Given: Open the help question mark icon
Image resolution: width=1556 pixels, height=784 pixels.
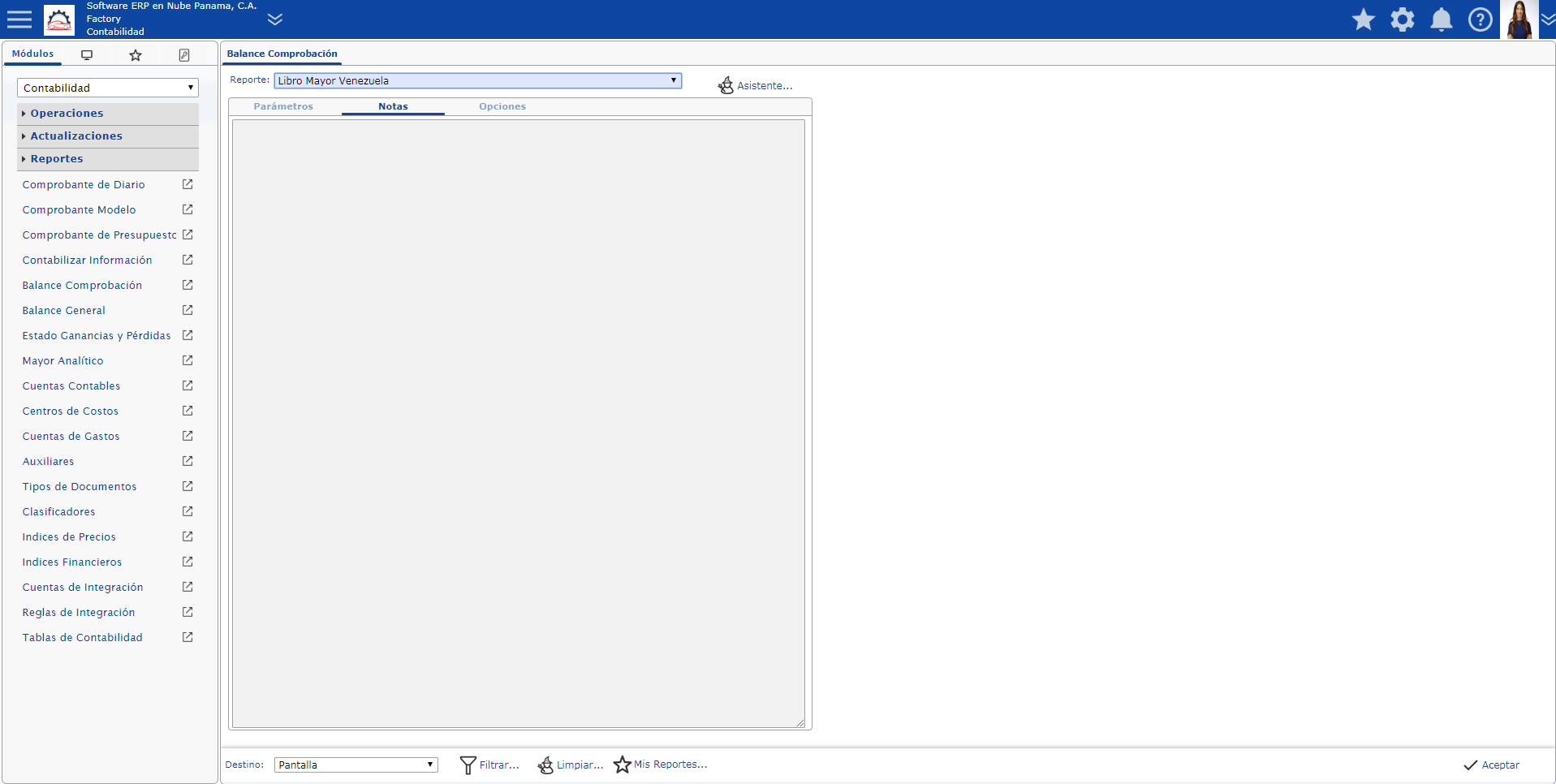Looking at the screenshot, I should click(x=1481, y=19).
